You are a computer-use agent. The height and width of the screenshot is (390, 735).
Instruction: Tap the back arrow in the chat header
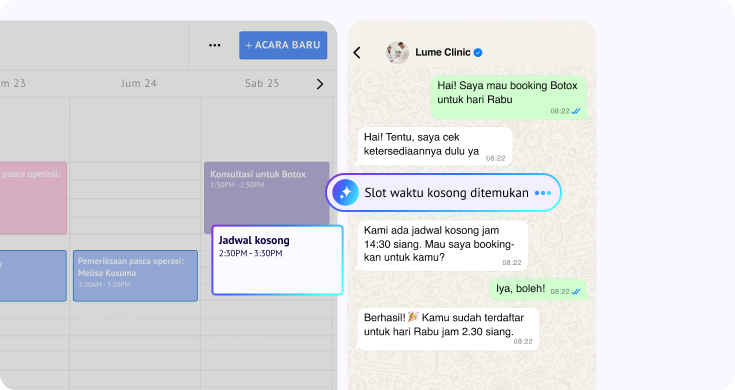357,52
